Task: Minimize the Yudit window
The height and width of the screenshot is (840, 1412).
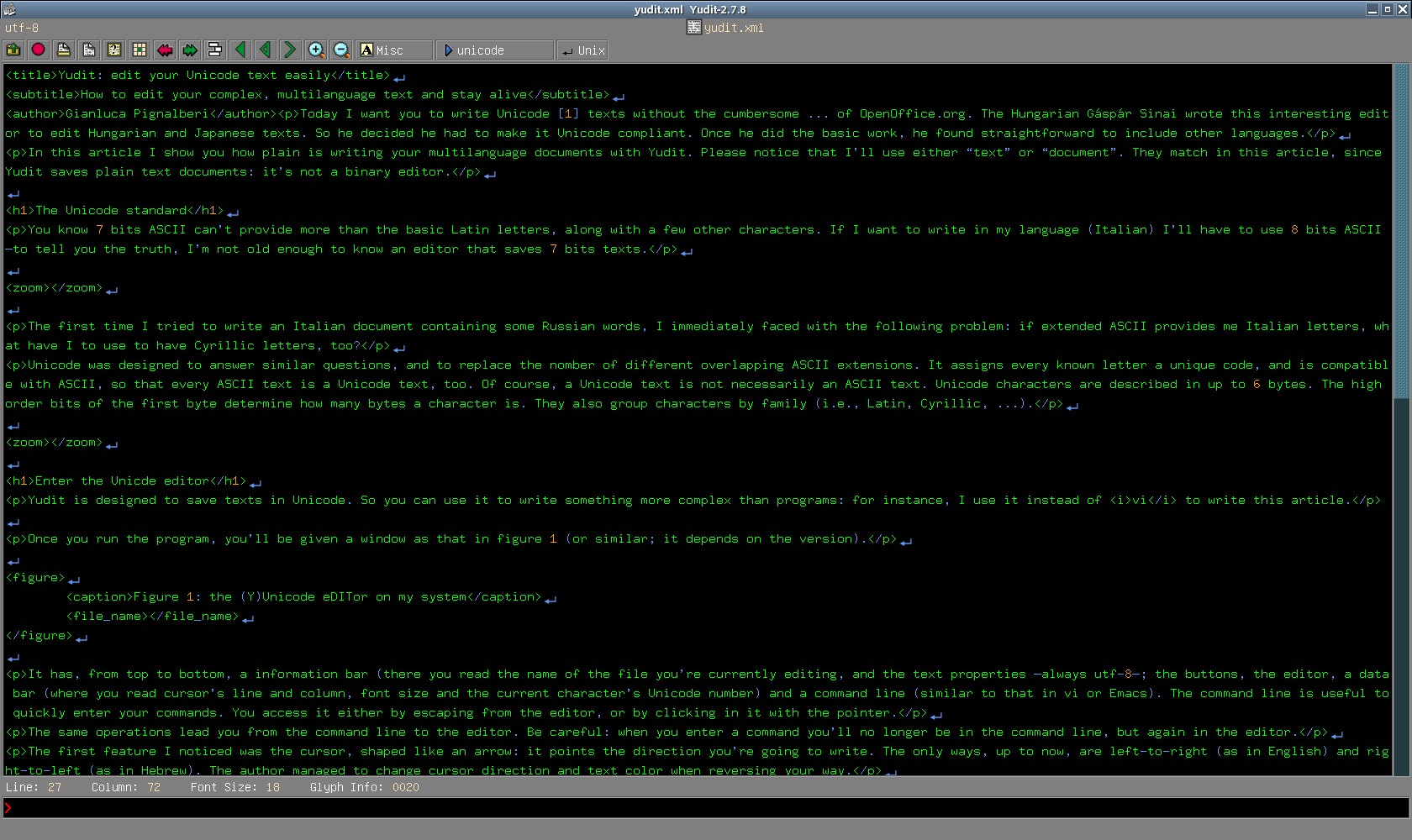Action: pyautogui.click(x=1372, y=9)
